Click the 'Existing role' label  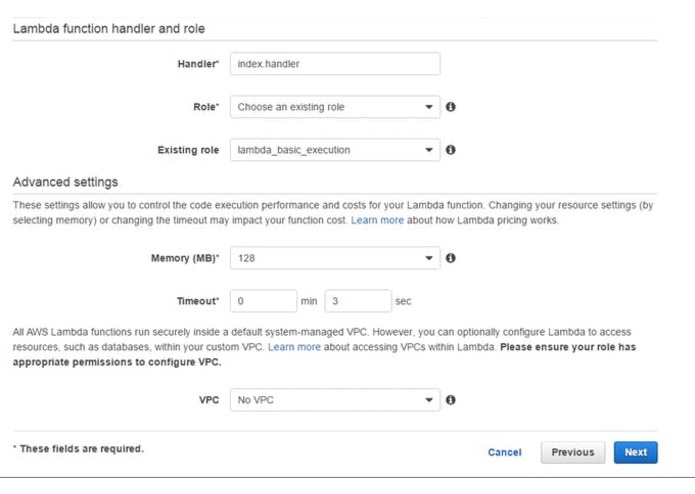tap(188, 150)
